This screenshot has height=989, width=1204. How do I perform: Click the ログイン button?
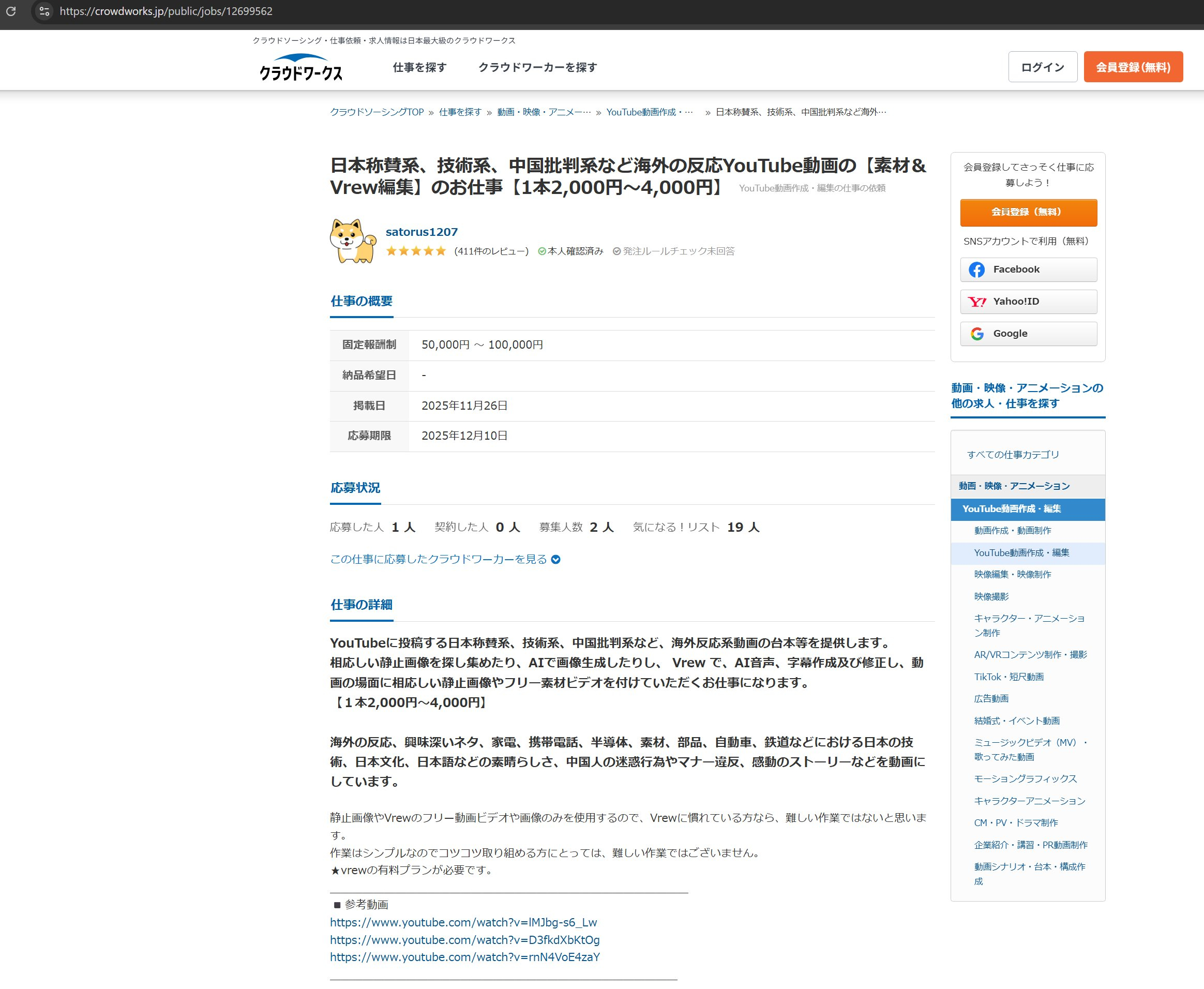point(1042,67)
